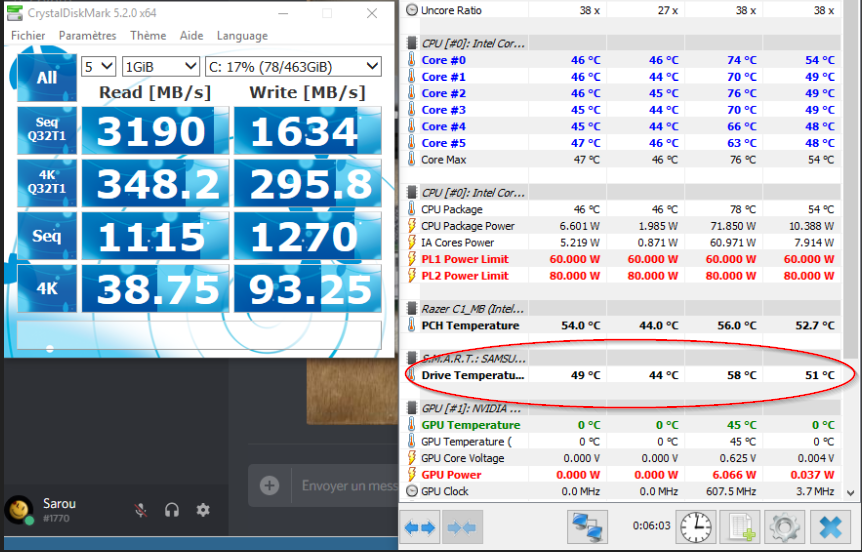Click the chip icon of Razer C1_MB group

[x=411, y=308]
